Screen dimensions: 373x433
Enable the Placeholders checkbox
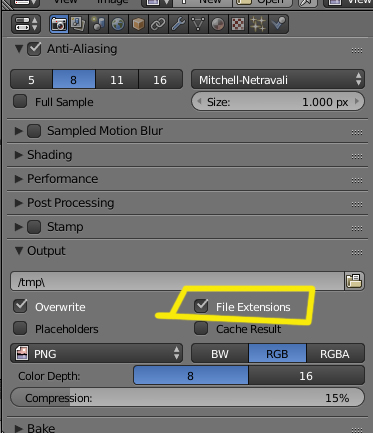[20, 328]
